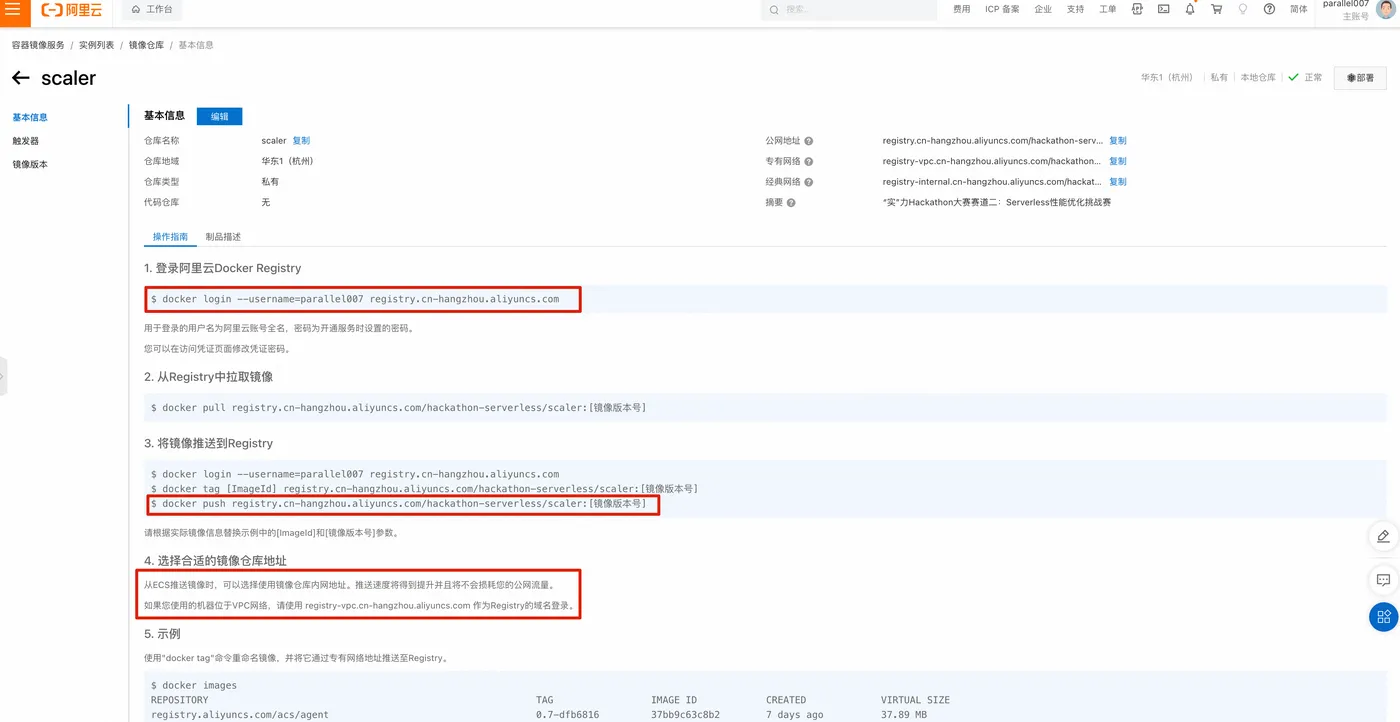
Task: Go to 实例列表 breadcrumb
Action: 97,45
